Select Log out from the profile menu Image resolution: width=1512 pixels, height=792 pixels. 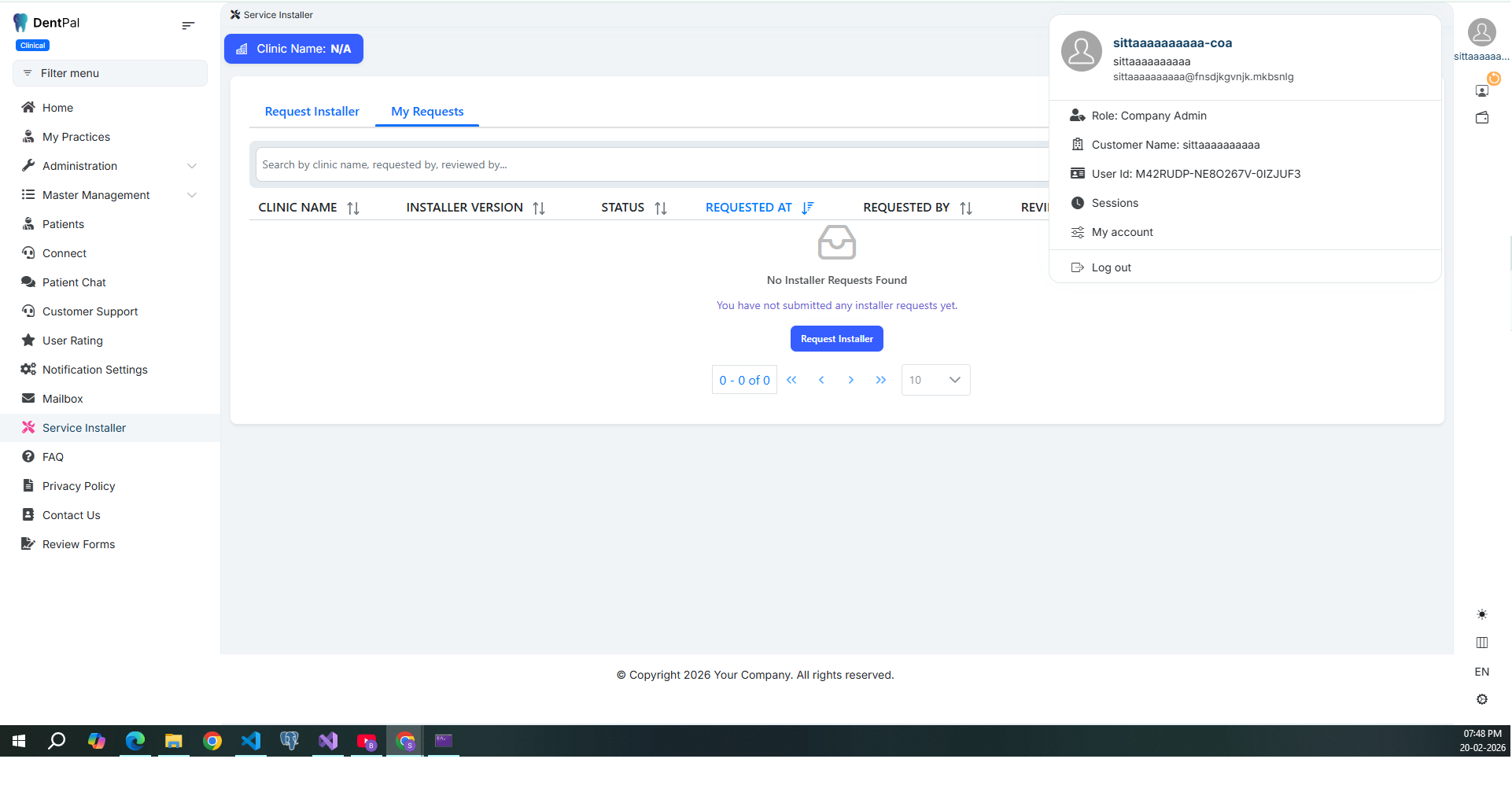(x=1111, y=267)
